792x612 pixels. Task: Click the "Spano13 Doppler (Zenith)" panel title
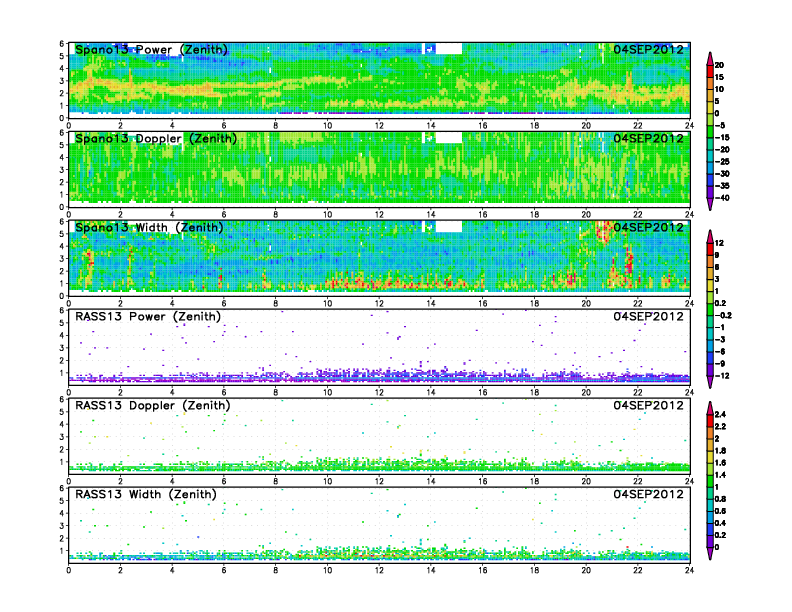tap(156, 138)
